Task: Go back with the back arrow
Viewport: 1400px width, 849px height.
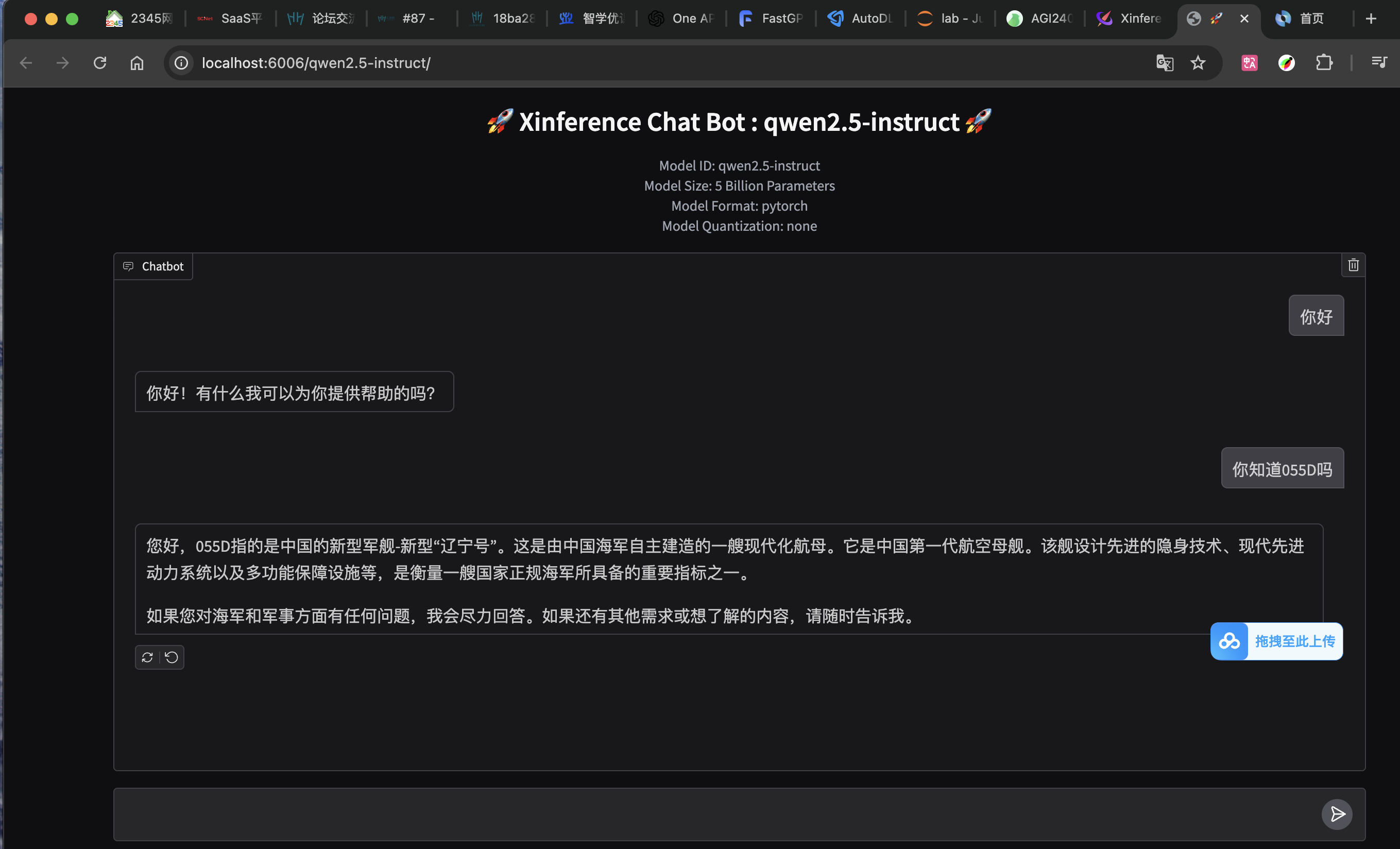Action: 26,62
